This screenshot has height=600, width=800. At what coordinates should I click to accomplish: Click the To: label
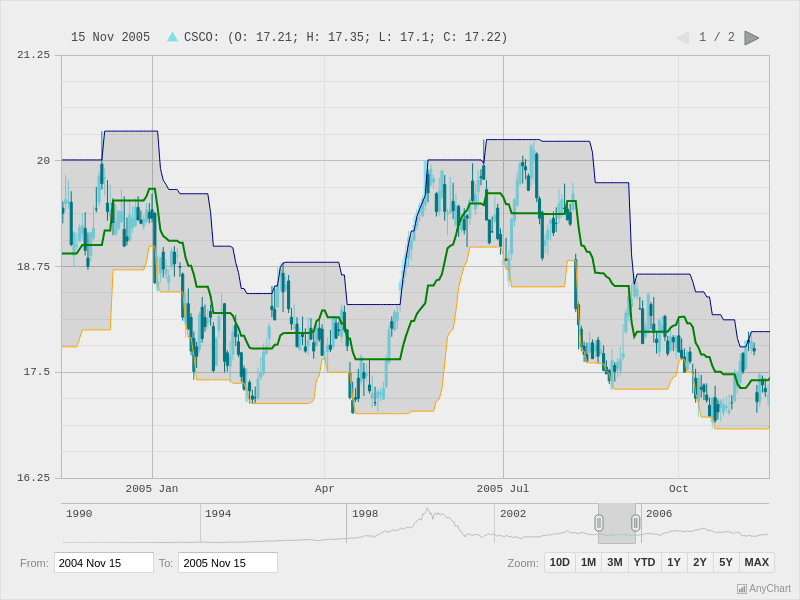(166, 563)
